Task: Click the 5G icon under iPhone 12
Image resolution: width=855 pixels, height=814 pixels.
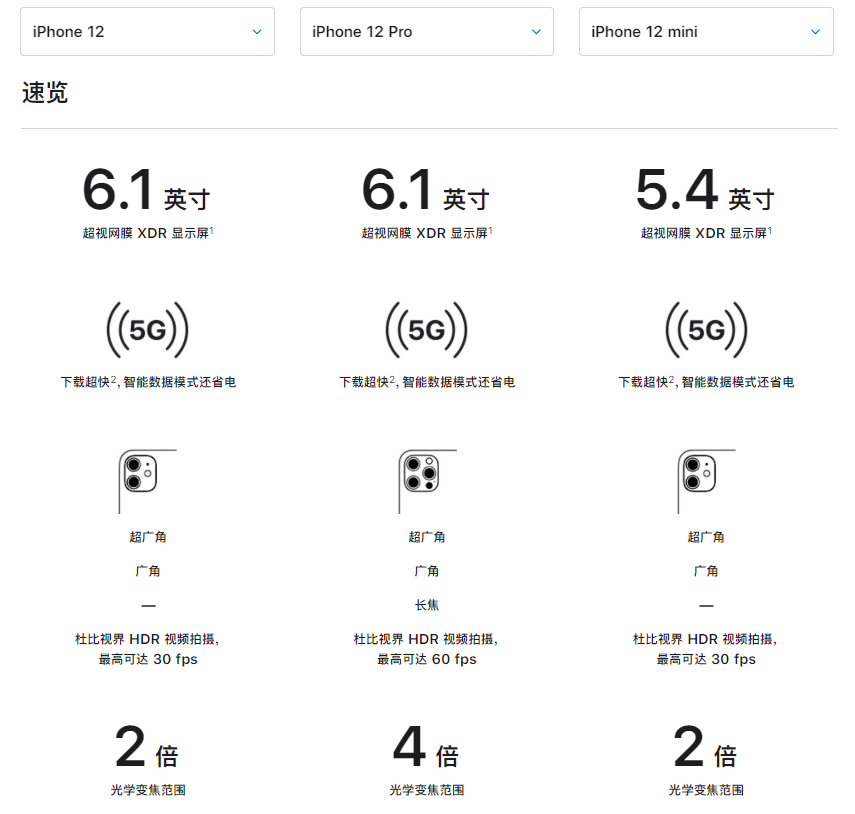Action: [x=147, y=330]
